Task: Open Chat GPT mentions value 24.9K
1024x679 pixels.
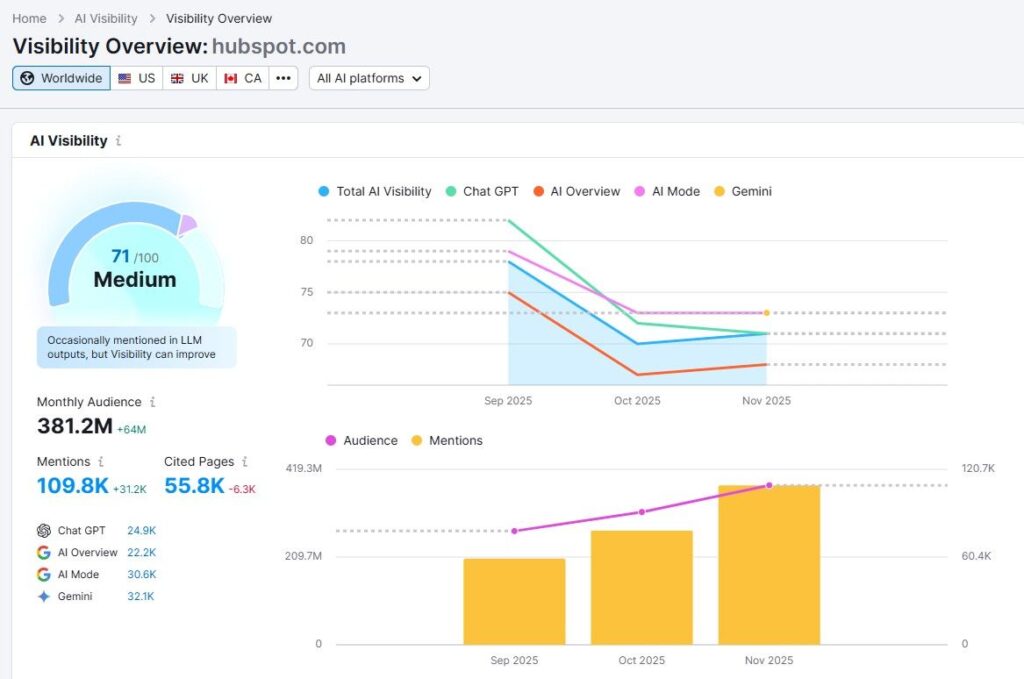Action: pos(142,531)
